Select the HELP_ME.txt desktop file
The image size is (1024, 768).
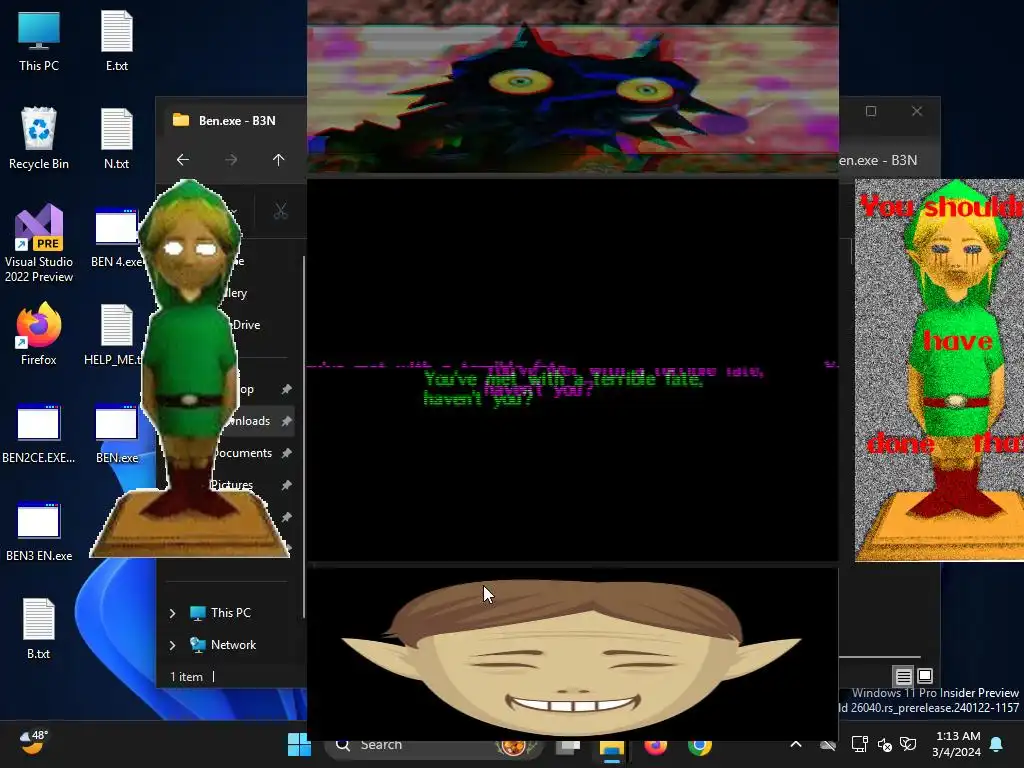pyautogui.click(x=114, y=334)
